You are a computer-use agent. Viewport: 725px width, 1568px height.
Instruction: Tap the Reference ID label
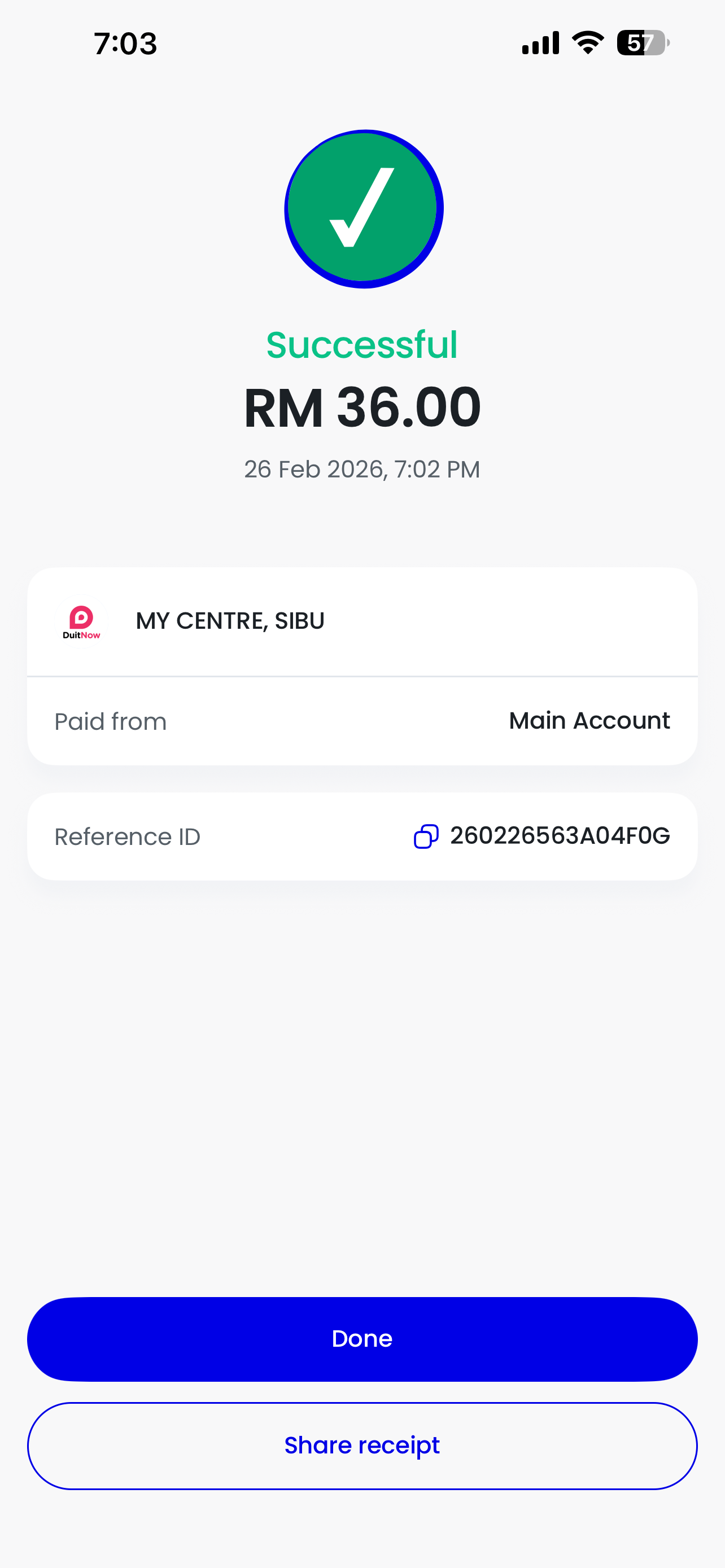(127, 837)
